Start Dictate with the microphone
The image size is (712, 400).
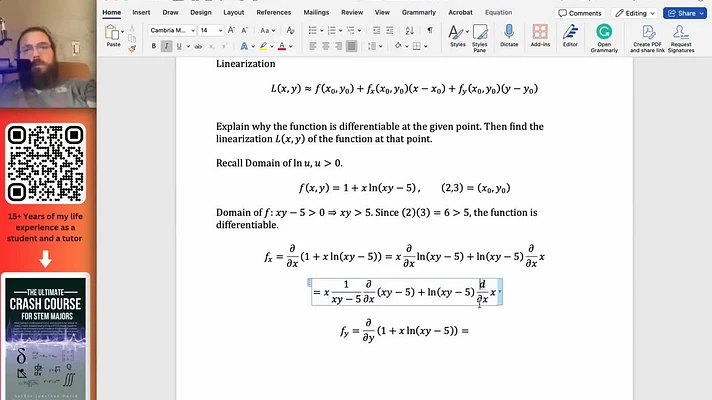(509, 35)
